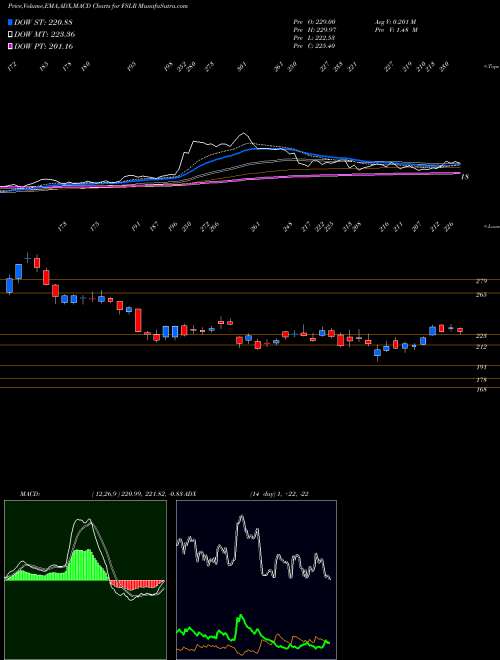
Task: Click the 178 price level label
Action: [x=483, y=380]
